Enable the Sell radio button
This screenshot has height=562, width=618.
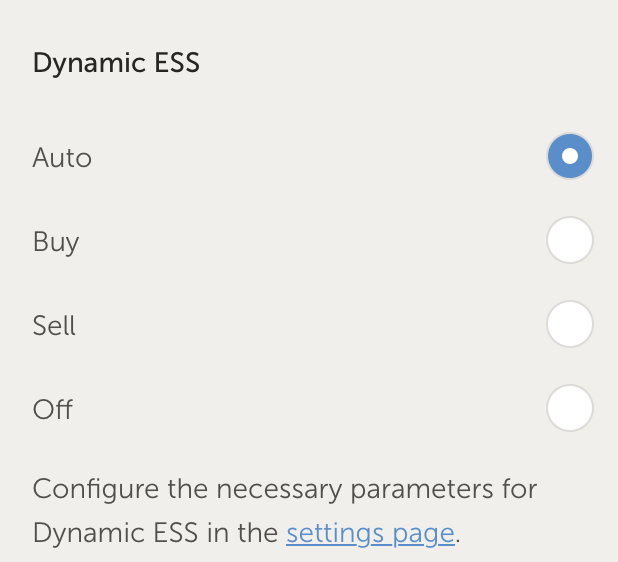[x=570, y=325]
